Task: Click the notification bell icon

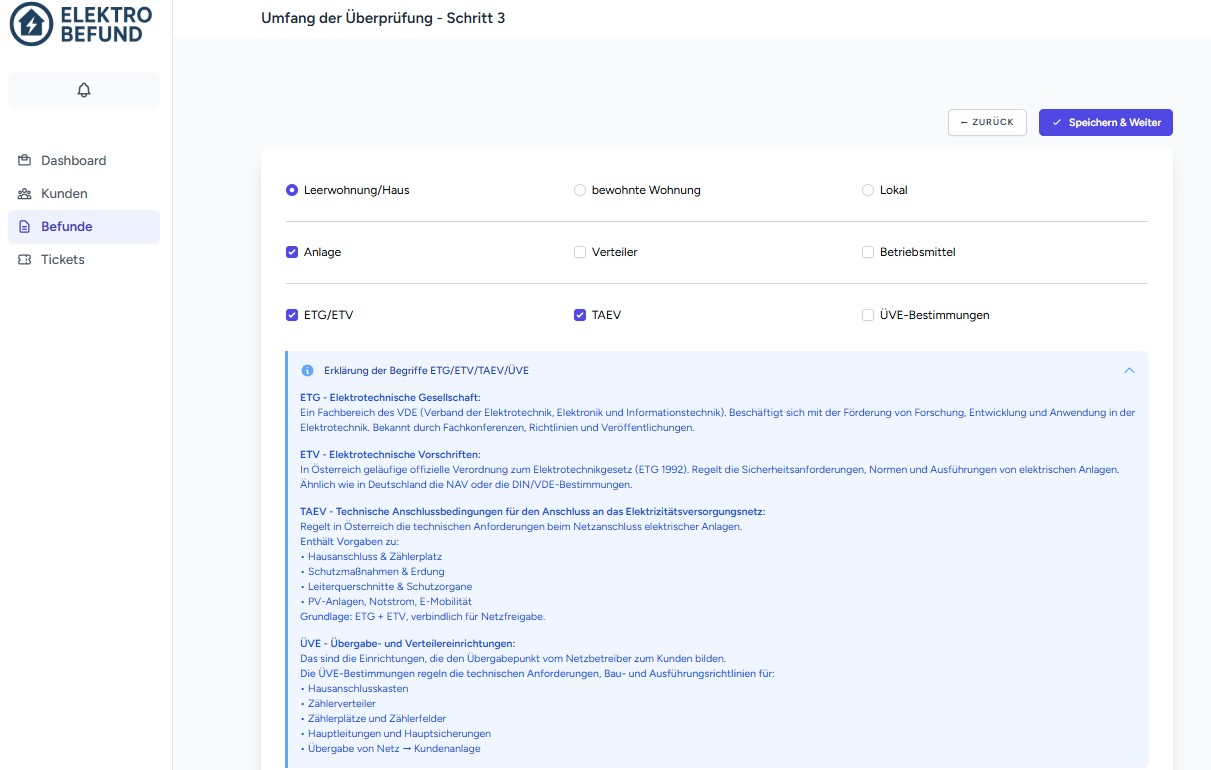Action: 84,90
